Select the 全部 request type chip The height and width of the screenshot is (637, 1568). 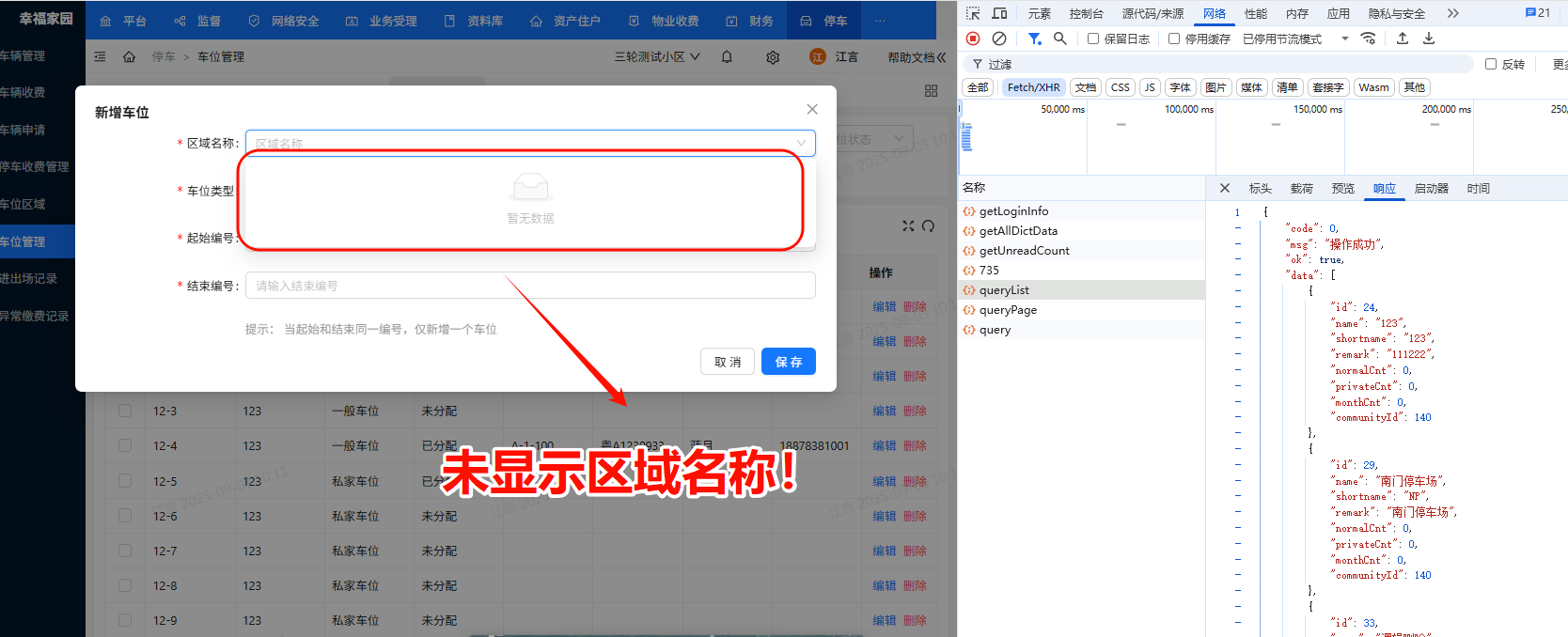pyautogui.click(x=978, y=87)
